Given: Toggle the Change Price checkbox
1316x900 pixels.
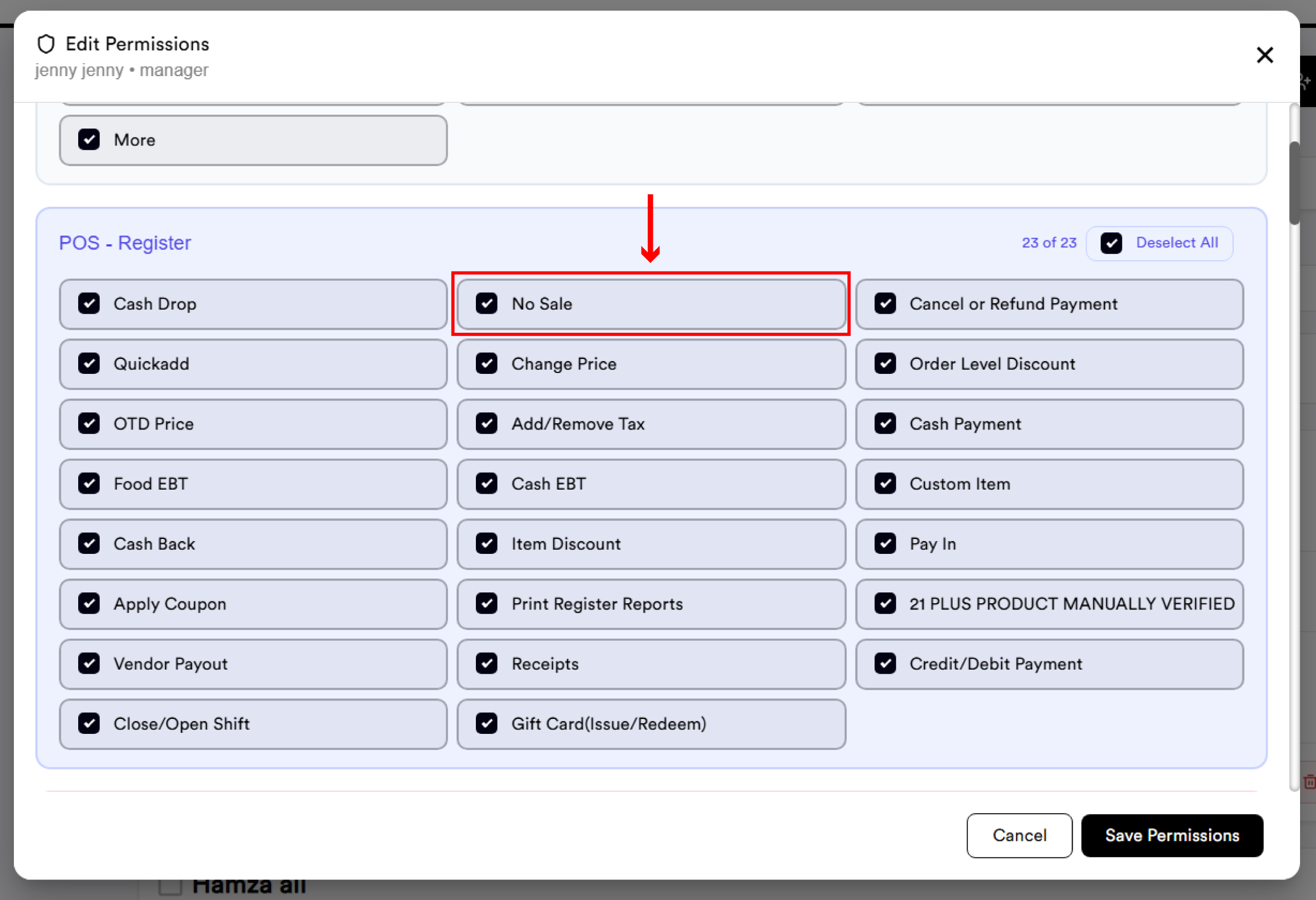Looking at the screenshot, I should tap(487, 364).
